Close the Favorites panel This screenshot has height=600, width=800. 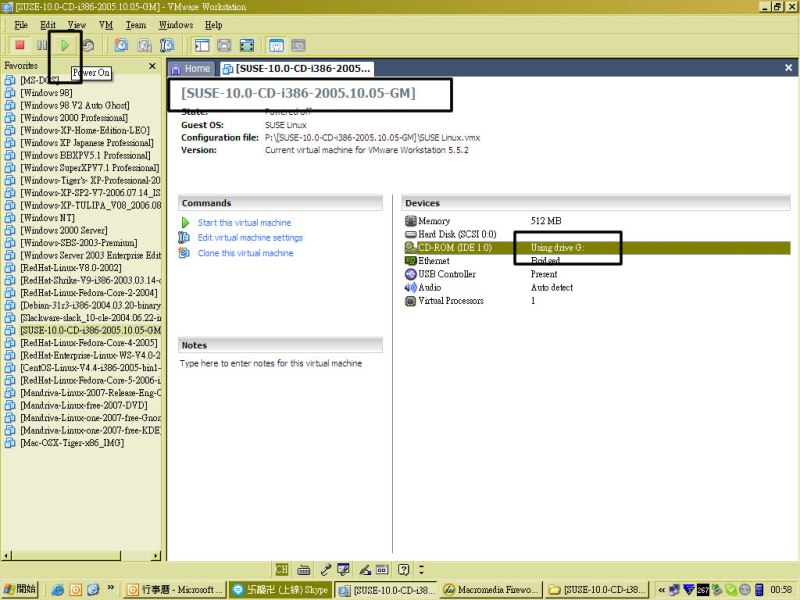(x=152, y=66)
